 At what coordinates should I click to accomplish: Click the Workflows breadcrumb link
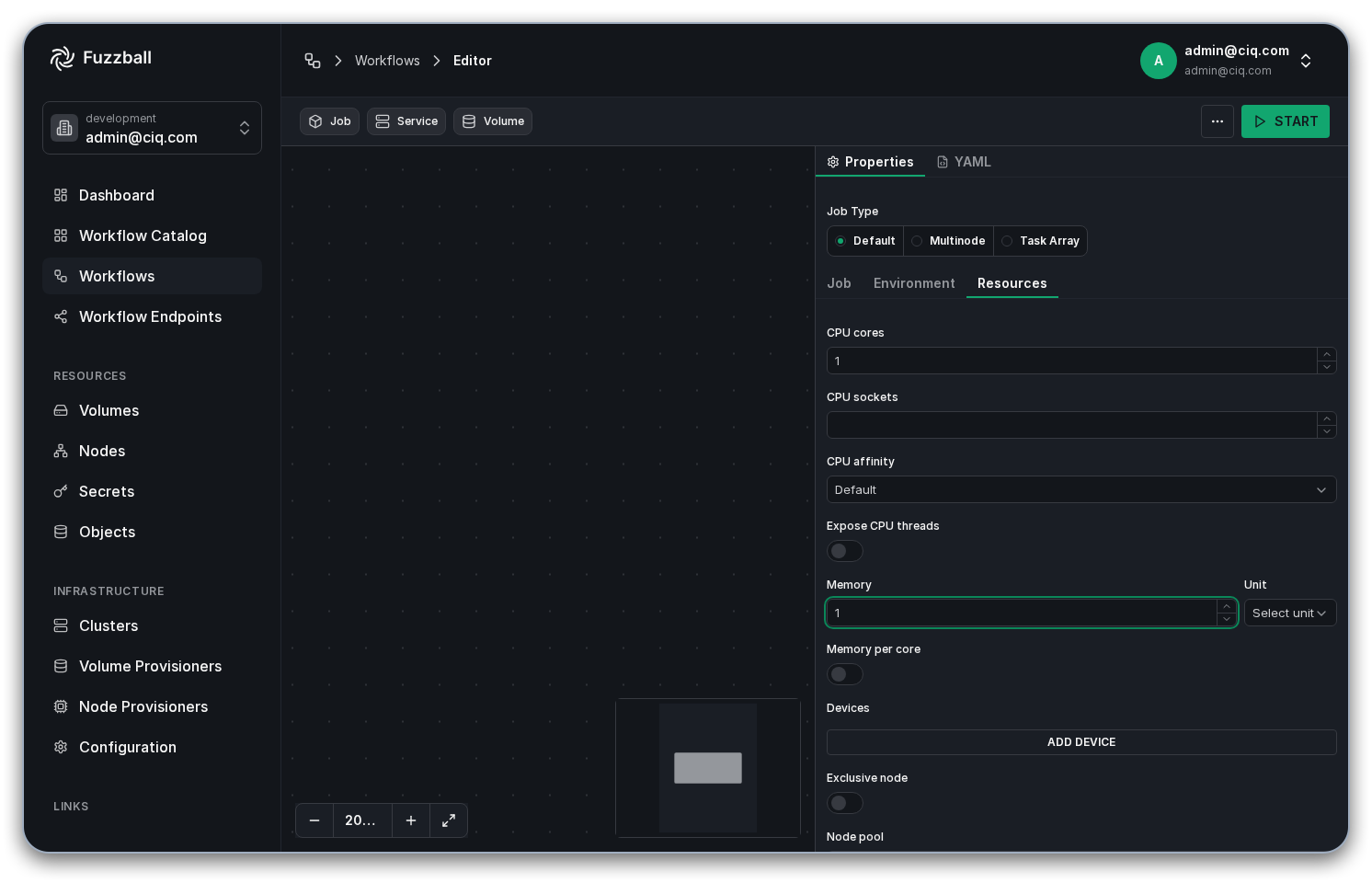(x=387, y=61)
